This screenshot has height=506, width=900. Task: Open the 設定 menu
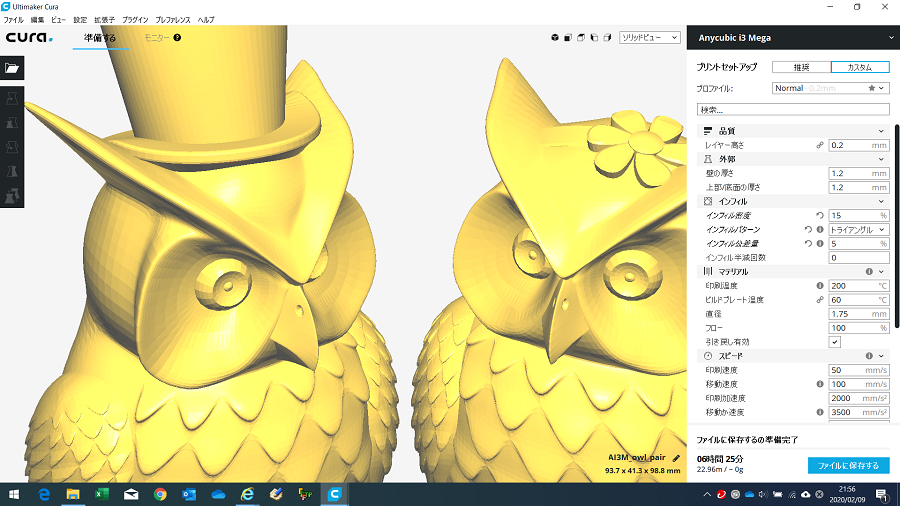tap(80, 20)
